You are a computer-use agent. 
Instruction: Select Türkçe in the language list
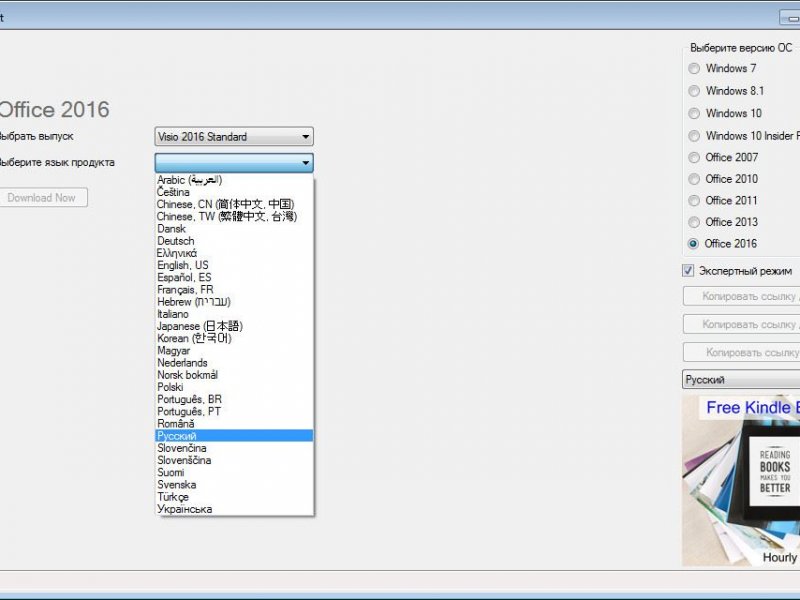point(234,497)
